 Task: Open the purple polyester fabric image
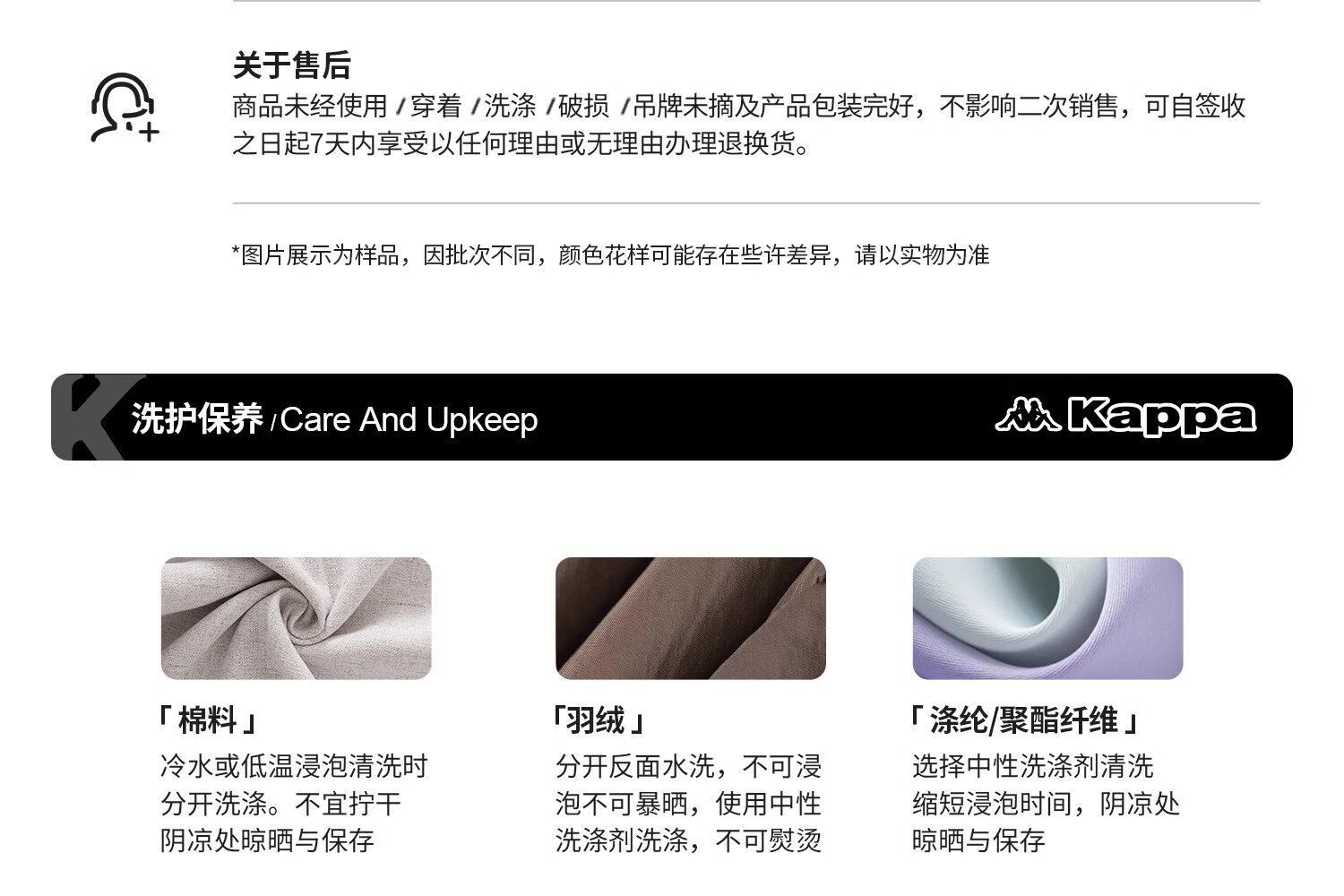pyautogui.click(x=1047, y=618)
